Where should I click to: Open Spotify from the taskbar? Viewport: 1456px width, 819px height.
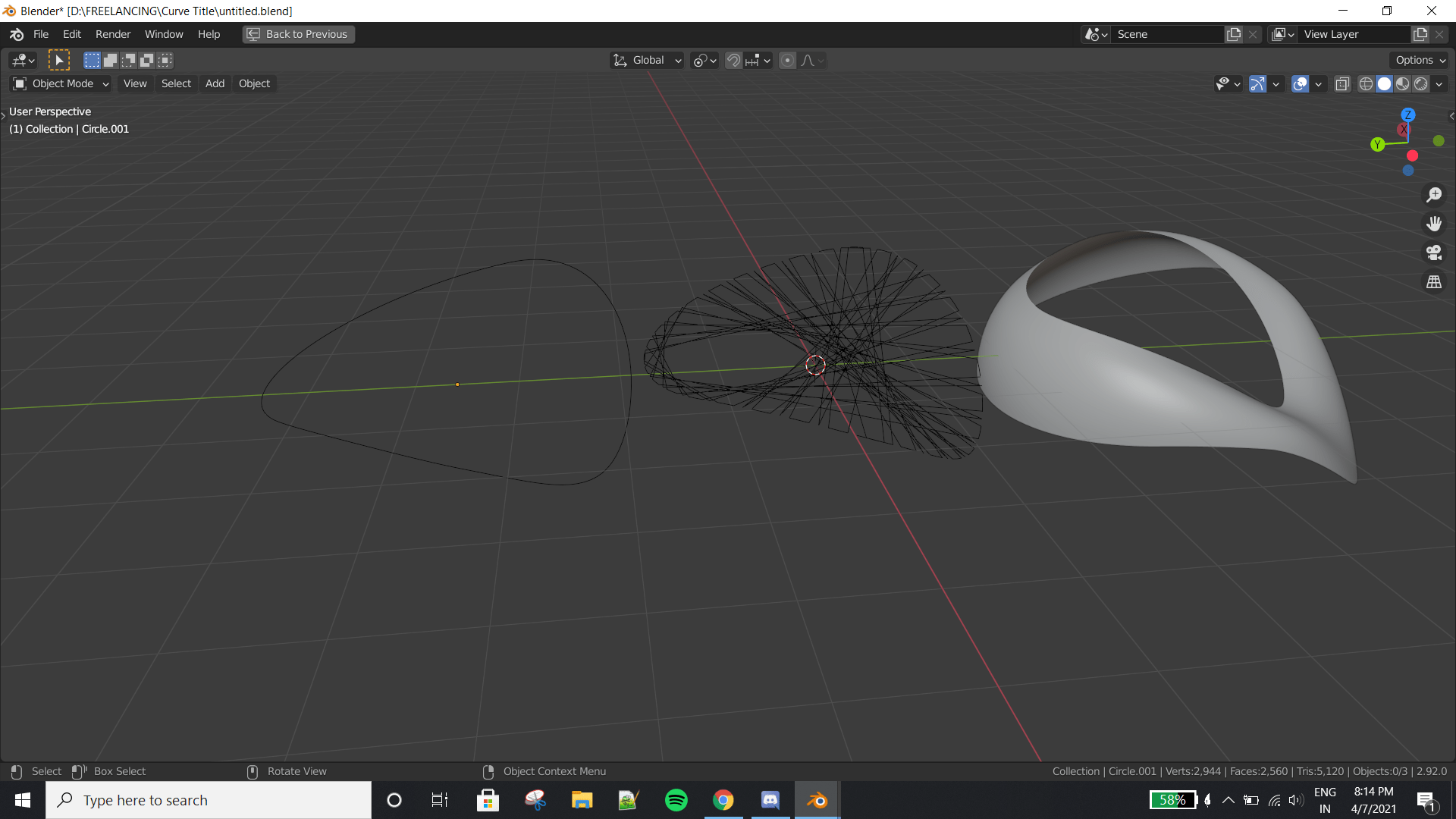click(676, 800)
